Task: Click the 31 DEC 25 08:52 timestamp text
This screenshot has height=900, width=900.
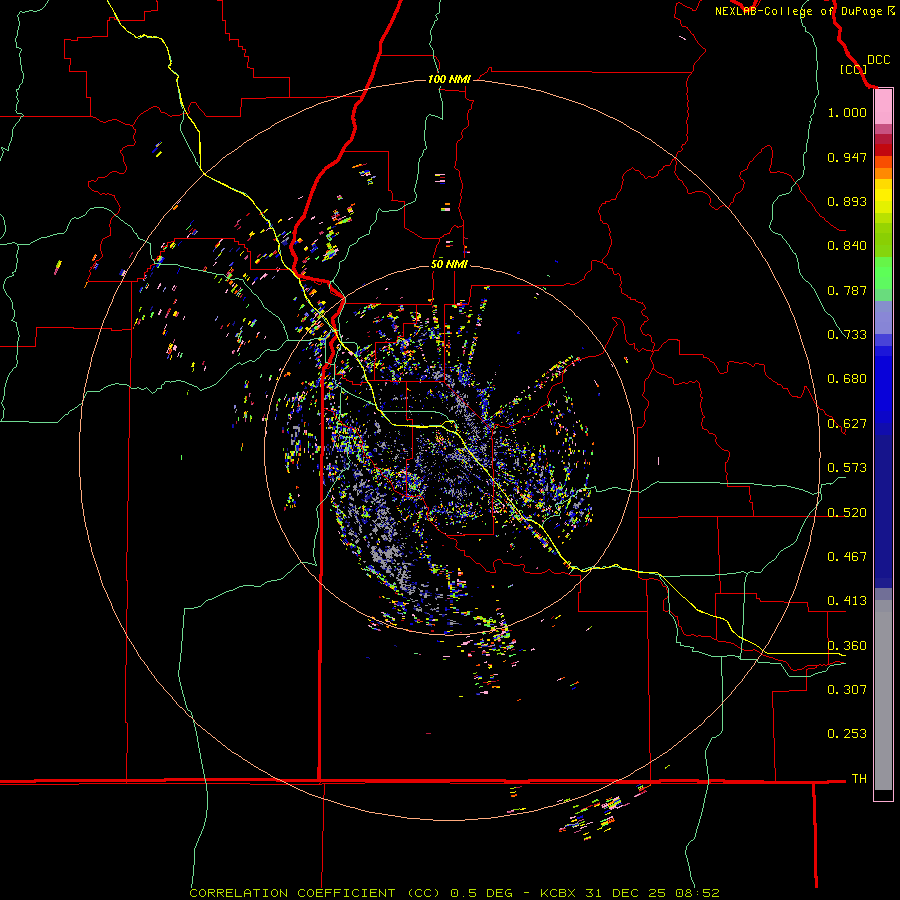Action: (652, 893)
